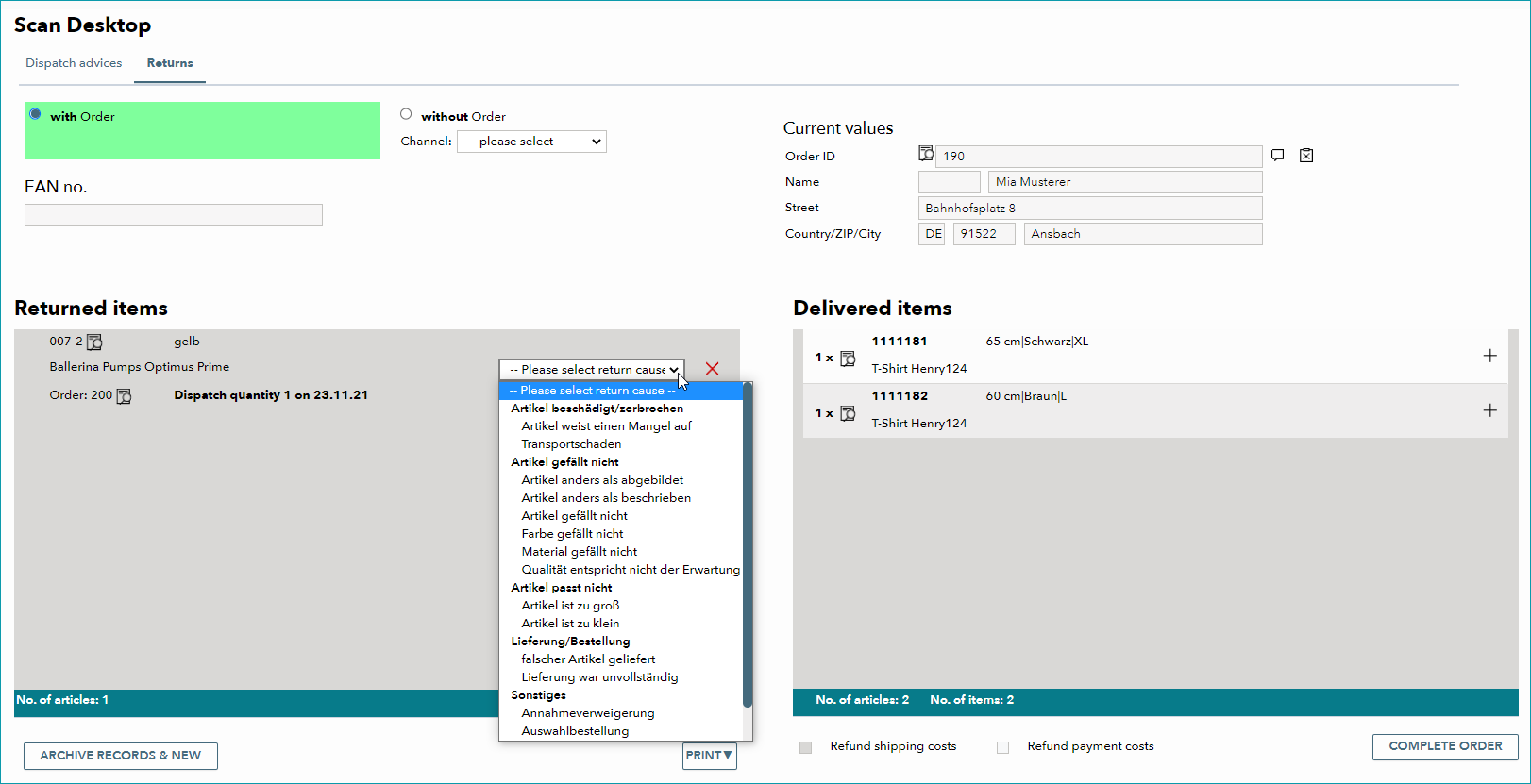1531x784 pixels.
Task: Switch to the Returns tab
Action: [x=170, y=63]
